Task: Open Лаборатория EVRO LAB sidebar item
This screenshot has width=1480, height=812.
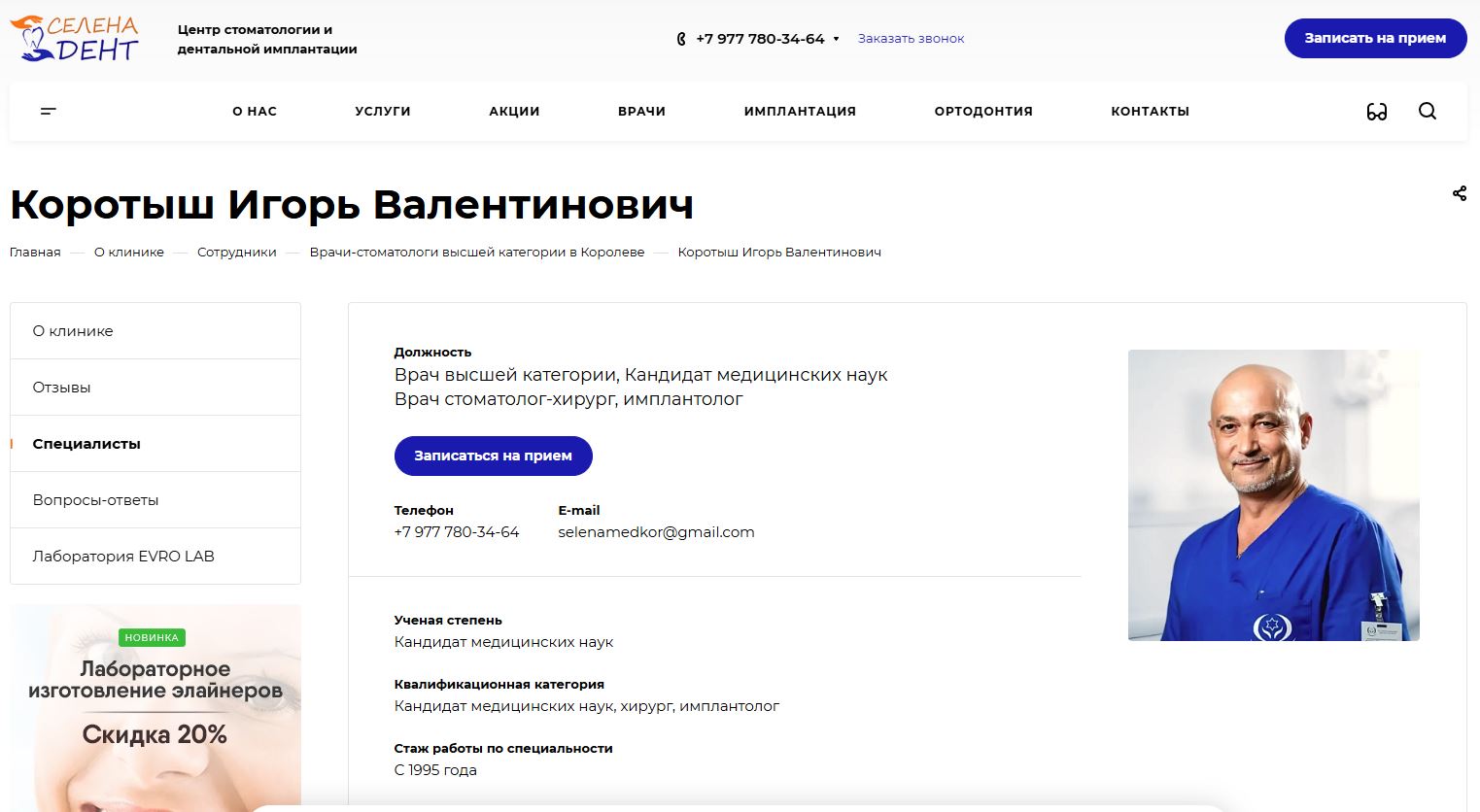Action: [x=155, y=557]
